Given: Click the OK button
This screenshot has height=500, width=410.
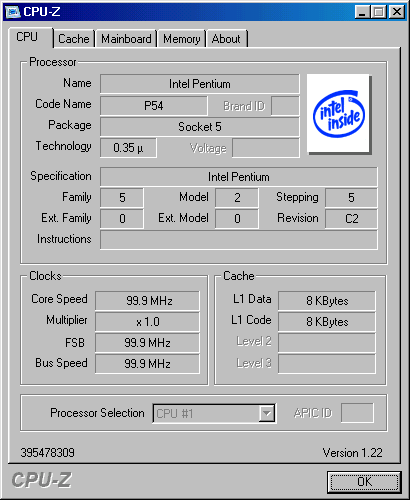Looking at the screenshot, I should click(364, 482).
